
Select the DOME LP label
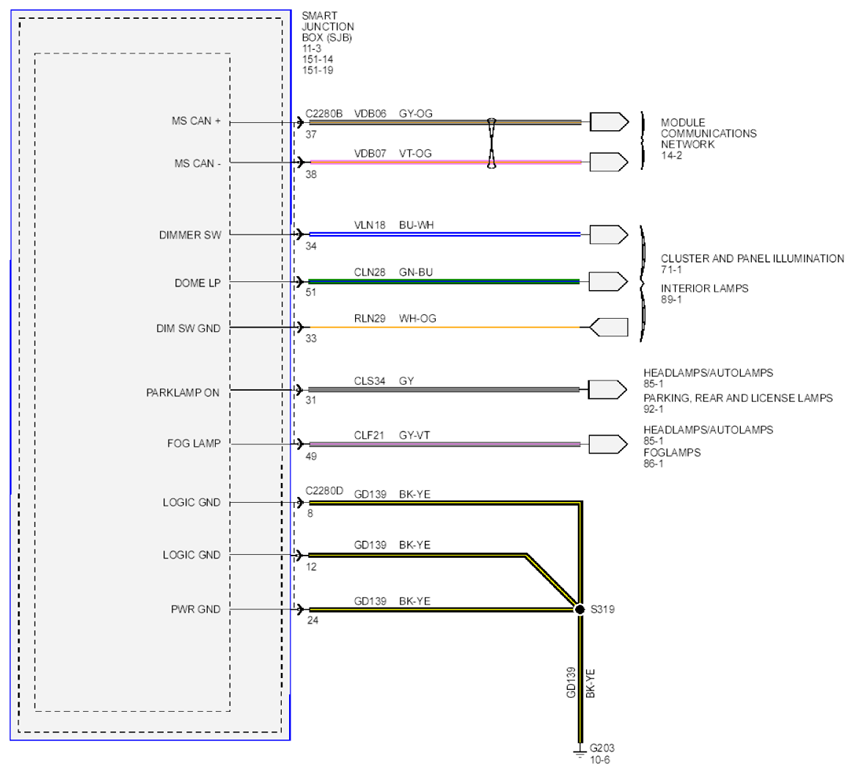point(198,283)
